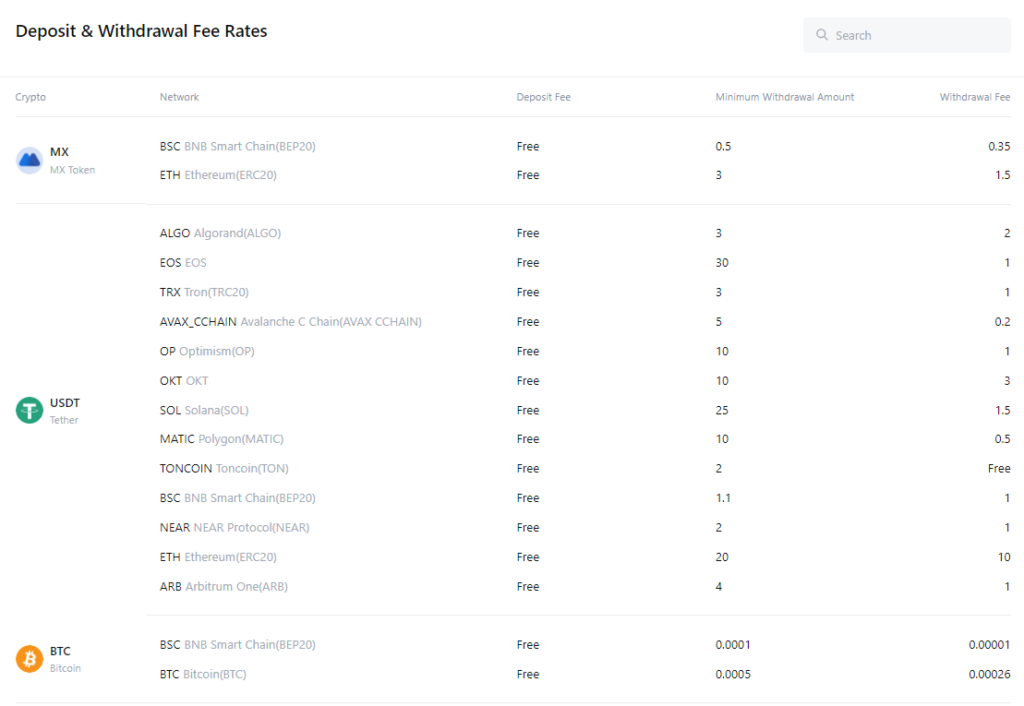Click the Crypto column header

[x=30, y=97]
